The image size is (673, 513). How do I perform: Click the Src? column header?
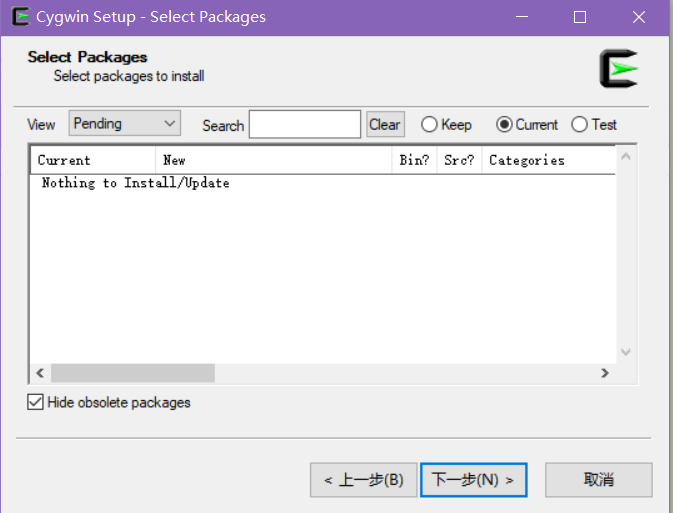tap(459, 160)
